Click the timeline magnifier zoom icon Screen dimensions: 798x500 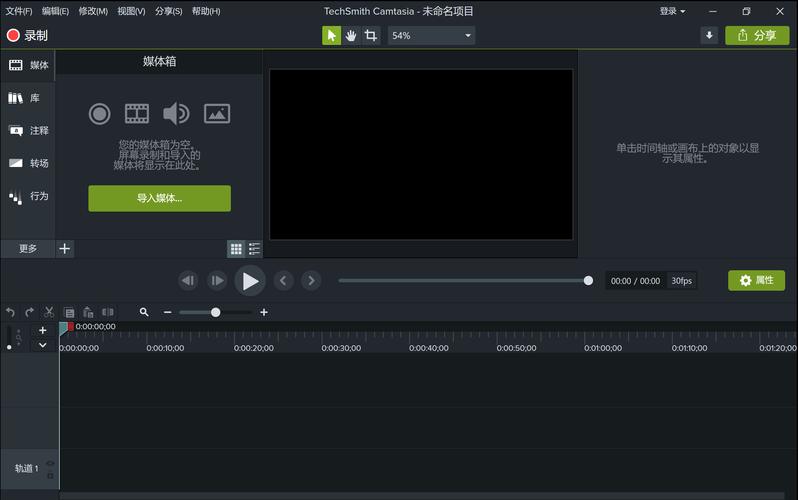click(x=144, y=312)
